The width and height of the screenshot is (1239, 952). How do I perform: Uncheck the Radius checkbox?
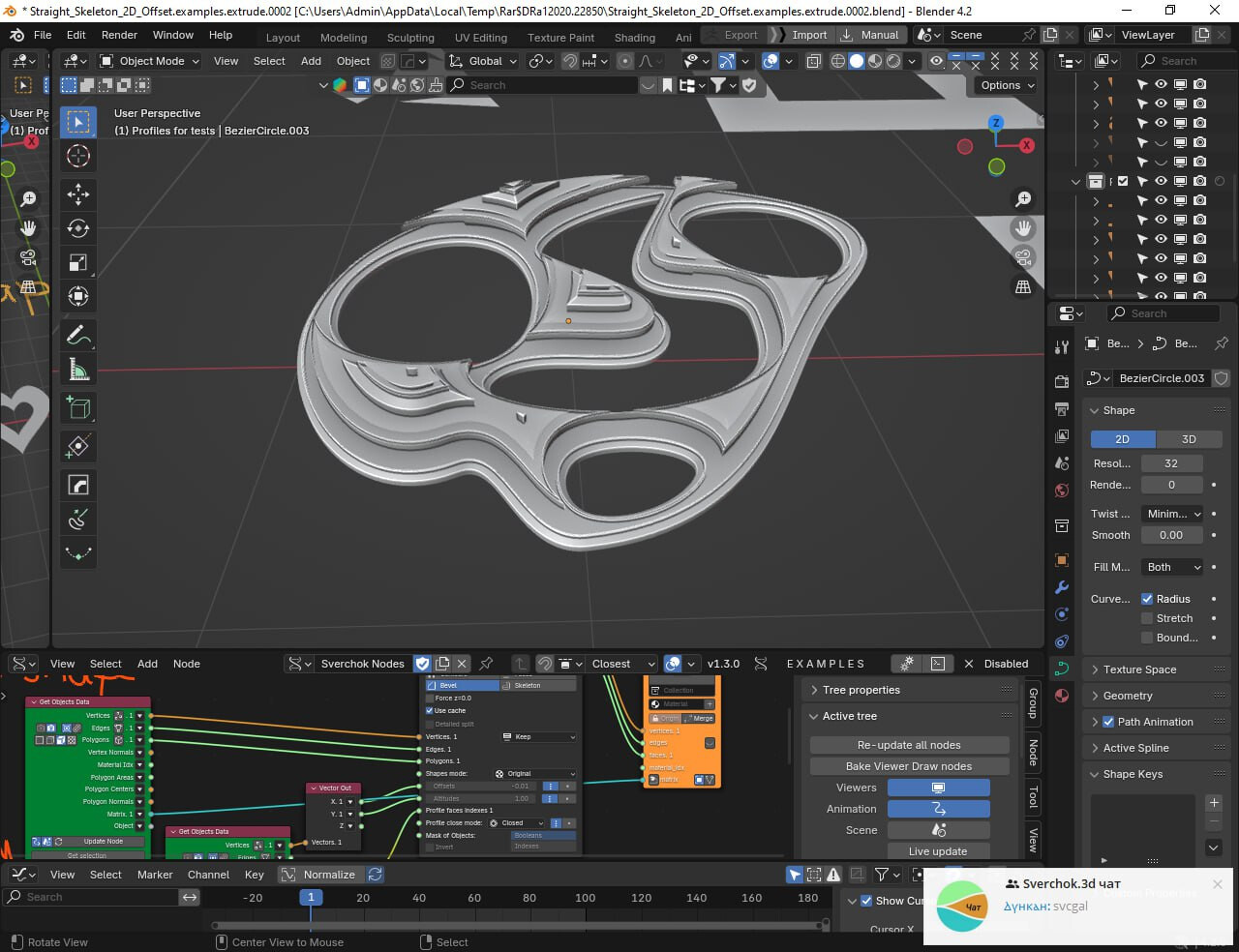[1147, 599]
